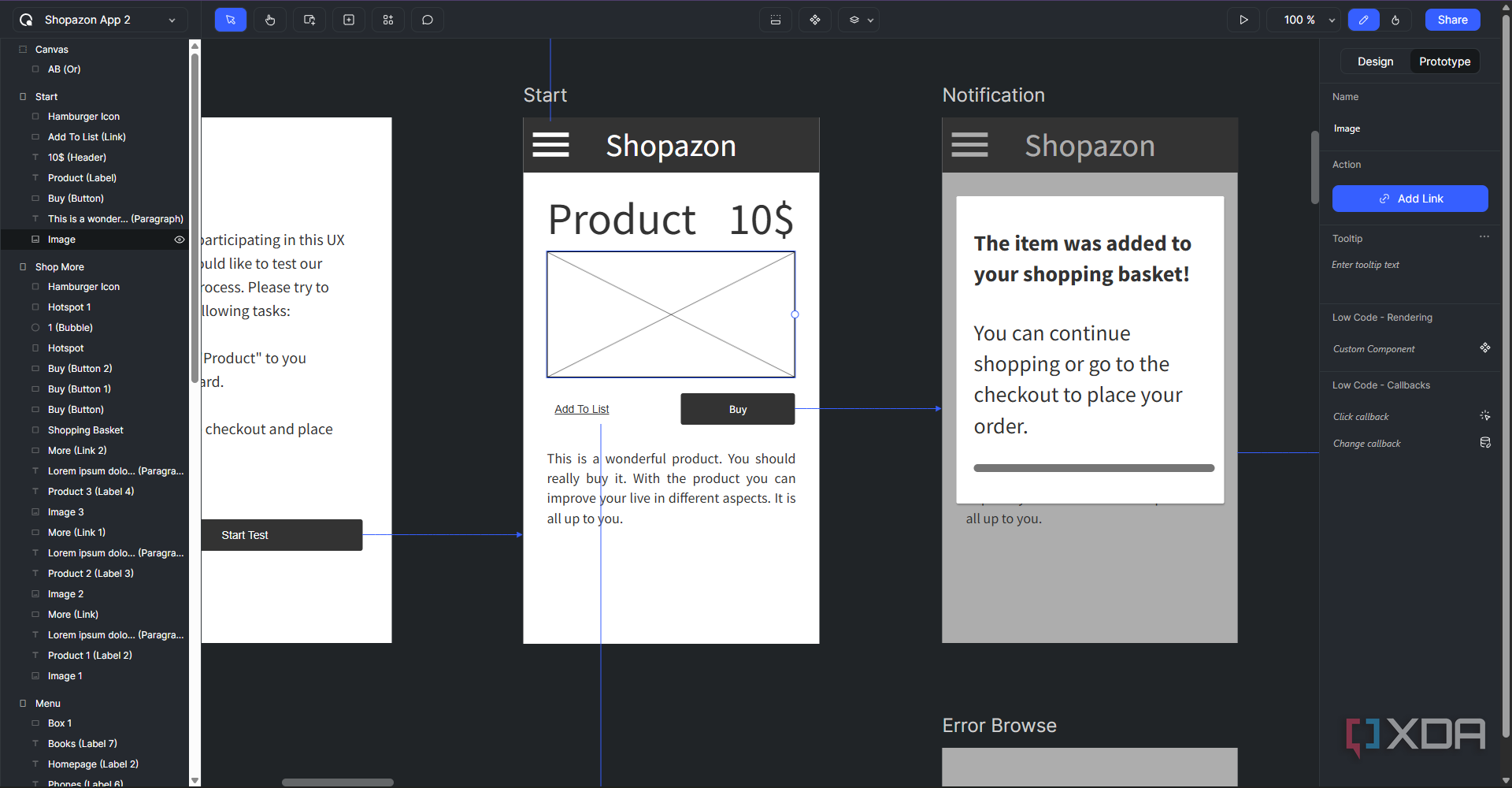Open the Tooltip more options dots
Image resolution: width=1512 pixels, height=788 pixels.
click(x=1484, y=236)
